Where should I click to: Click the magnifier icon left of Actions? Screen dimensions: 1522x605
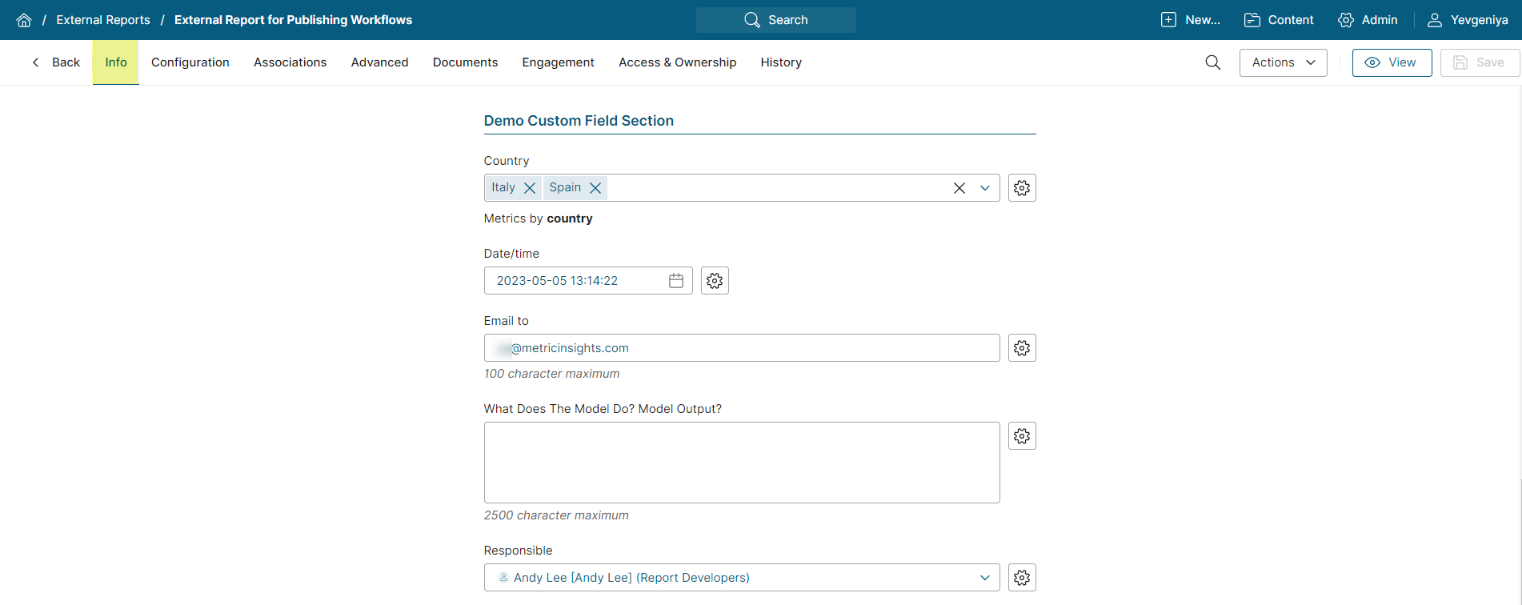coord(1212,62)
